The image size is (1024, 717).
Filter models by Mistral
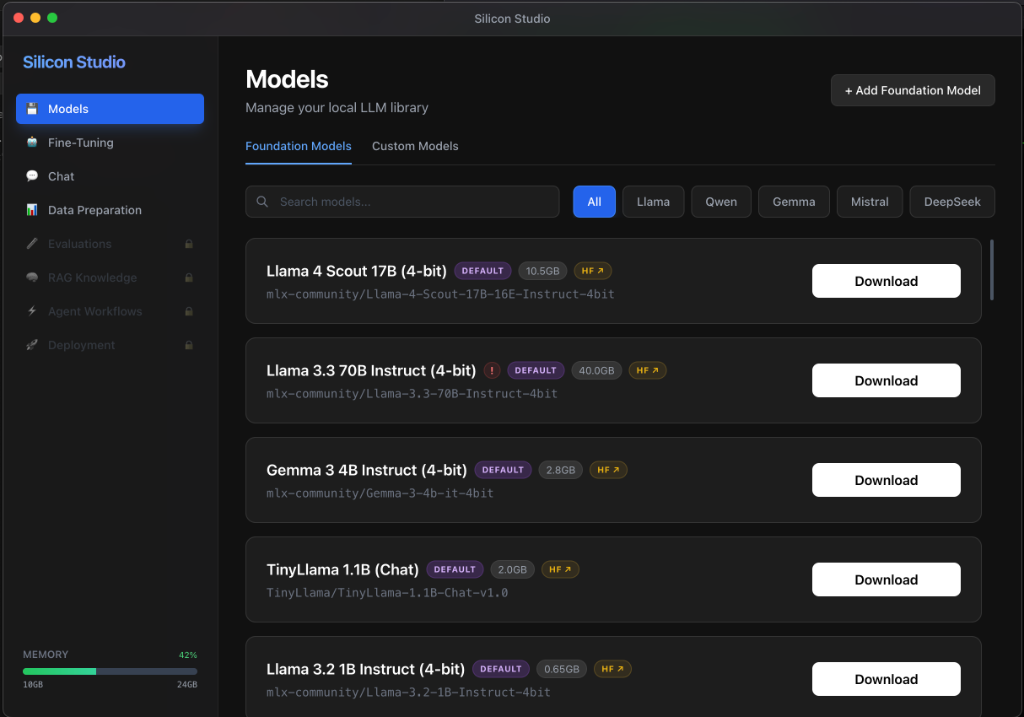point(869,202)
